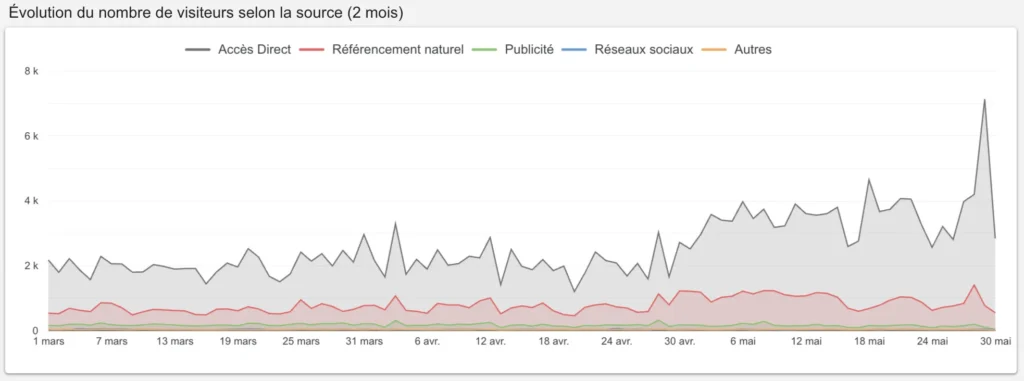Click the 18 avr. x-axis label

point(554,341)
